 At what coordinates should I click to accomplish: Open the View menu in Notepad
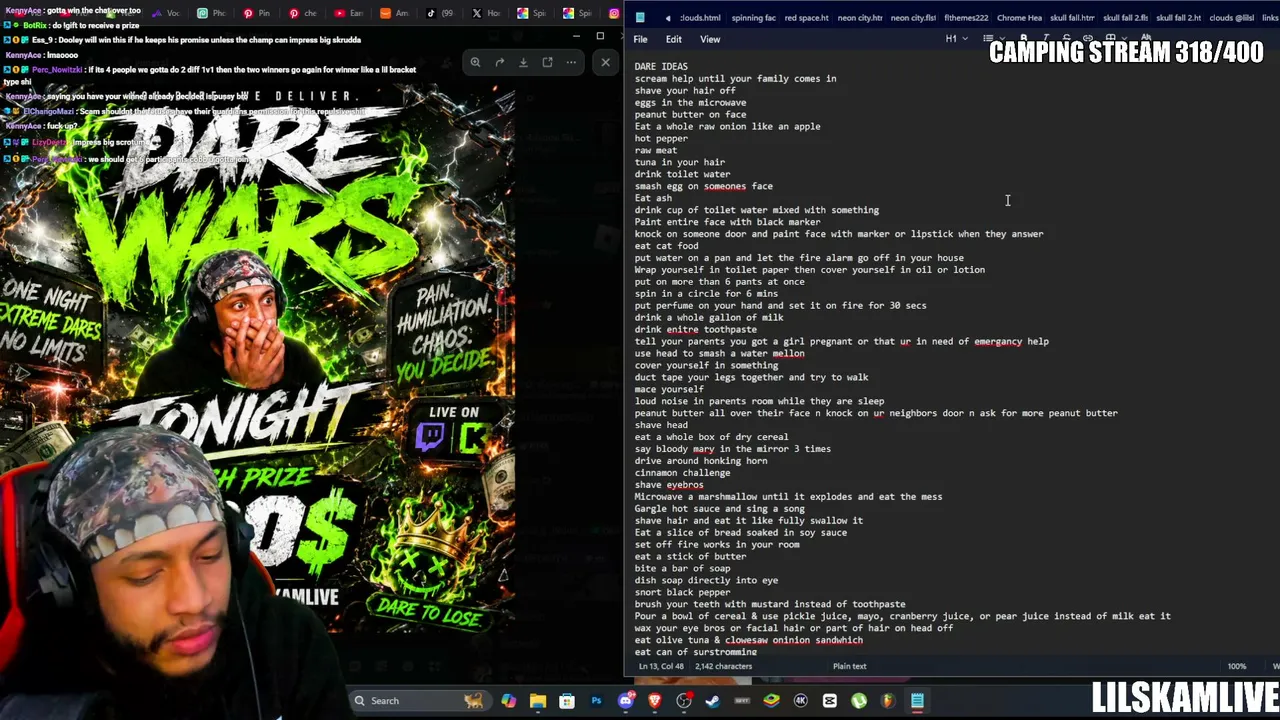(x=710, y=39)
